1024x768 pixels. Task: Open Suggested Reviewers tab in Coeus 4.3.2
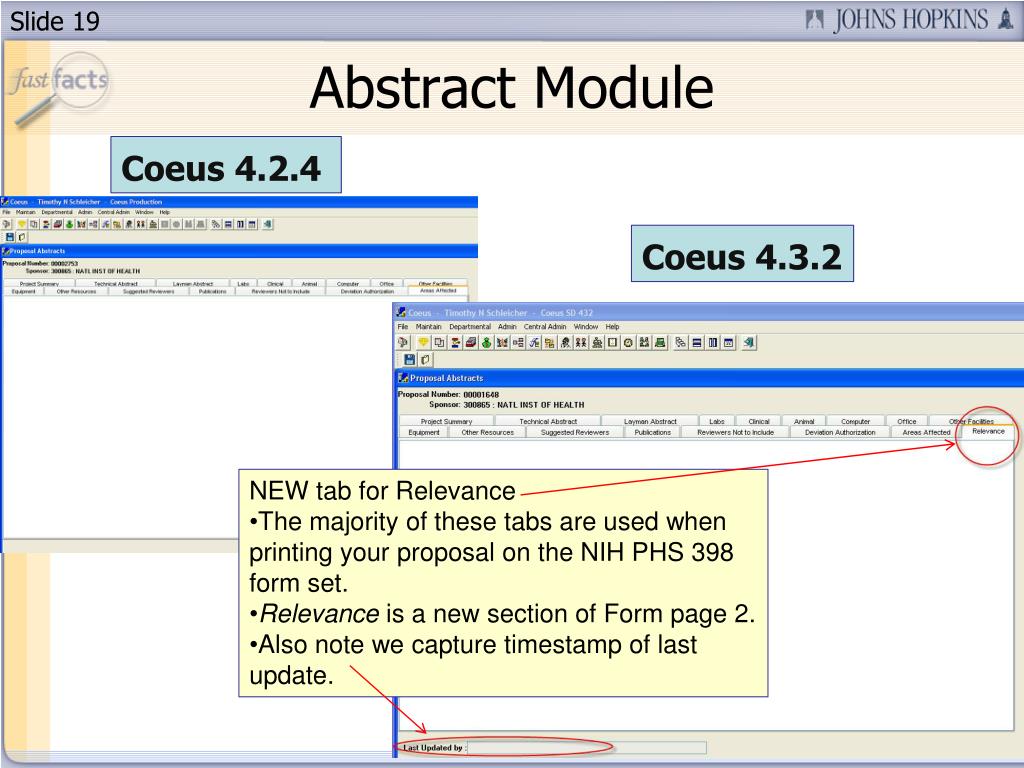(x=575, y=432)
